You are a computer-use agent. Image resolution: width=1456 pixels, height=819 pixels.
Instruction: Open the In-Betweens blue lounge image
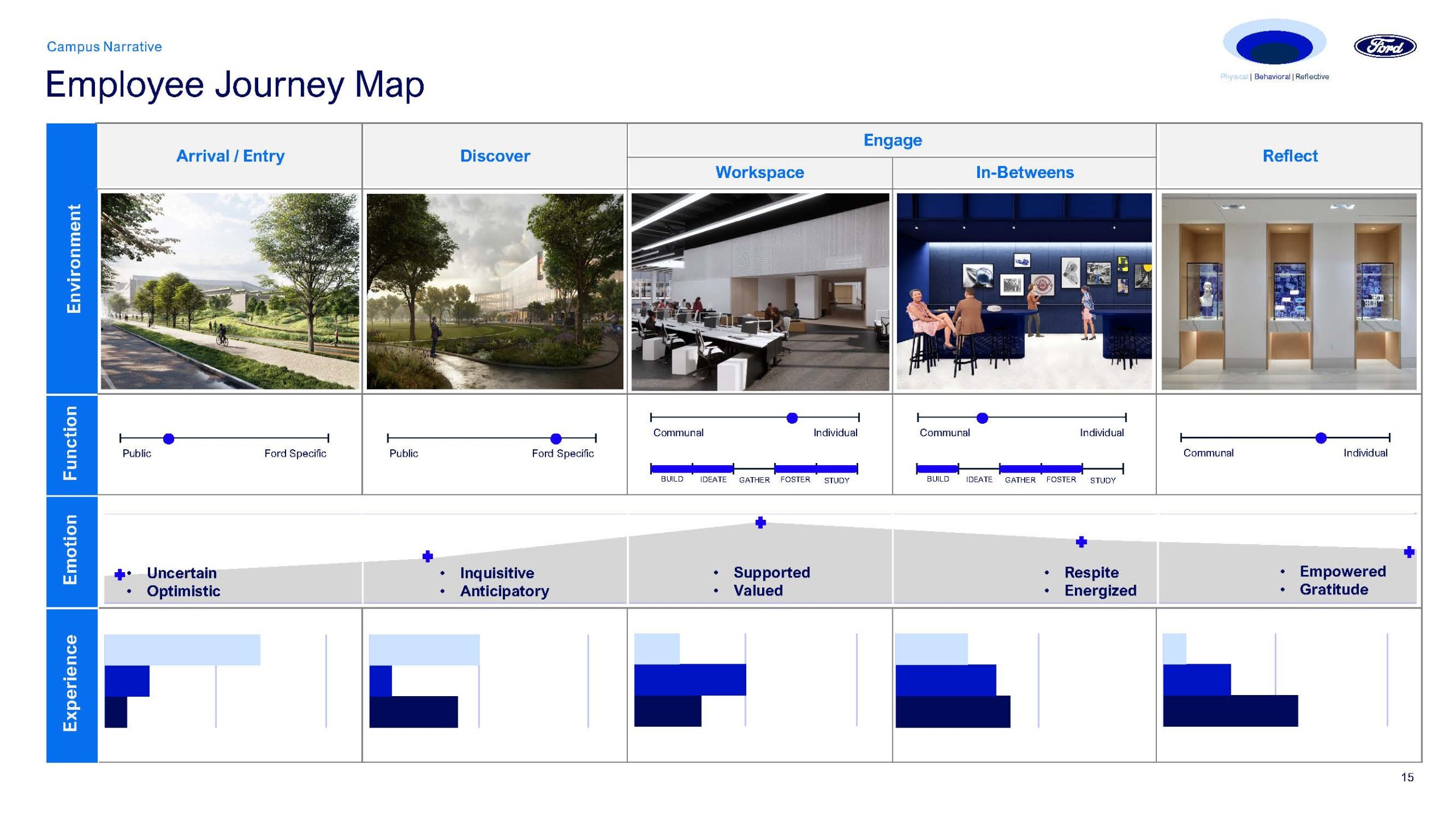click(1024, 291)
